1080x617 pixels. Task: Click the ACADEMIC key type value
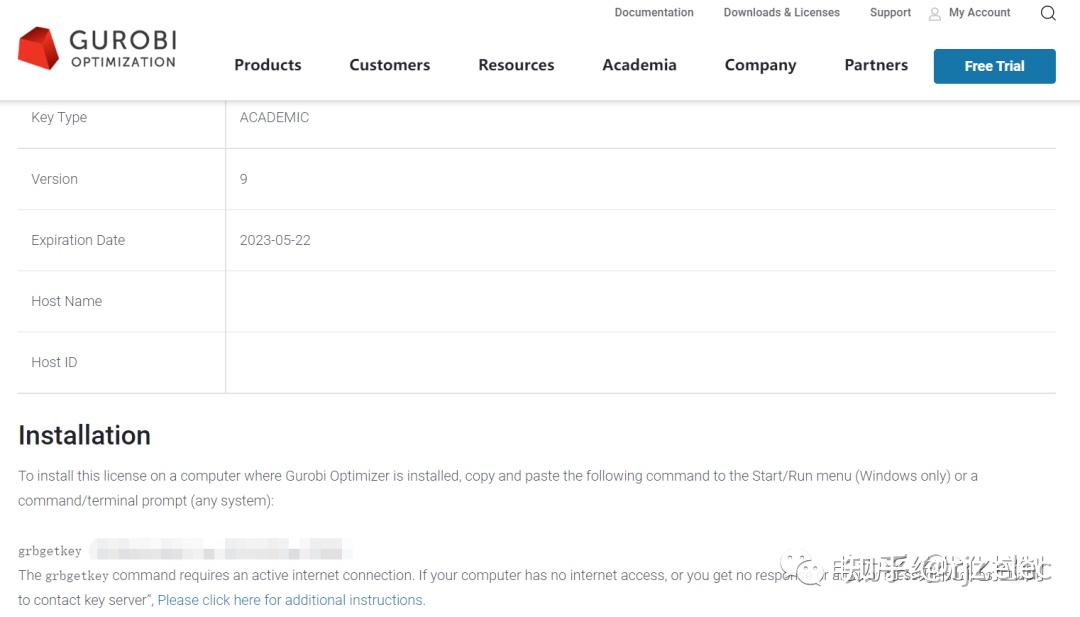[x=274, y=117]
